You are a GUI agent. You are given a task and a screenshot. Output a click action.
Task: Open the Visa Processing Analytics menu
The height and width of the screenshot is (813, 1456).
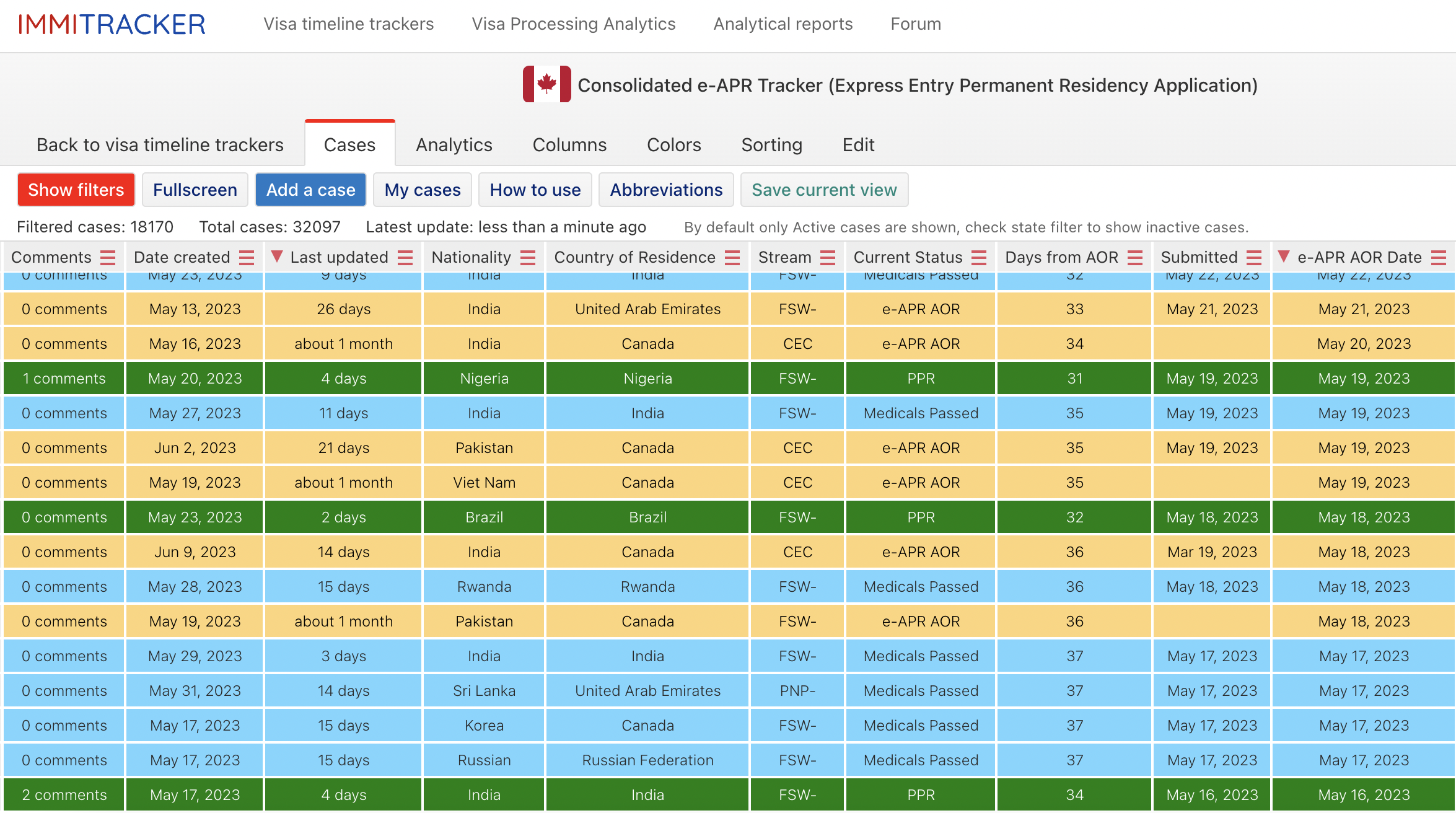coord(573,24)
